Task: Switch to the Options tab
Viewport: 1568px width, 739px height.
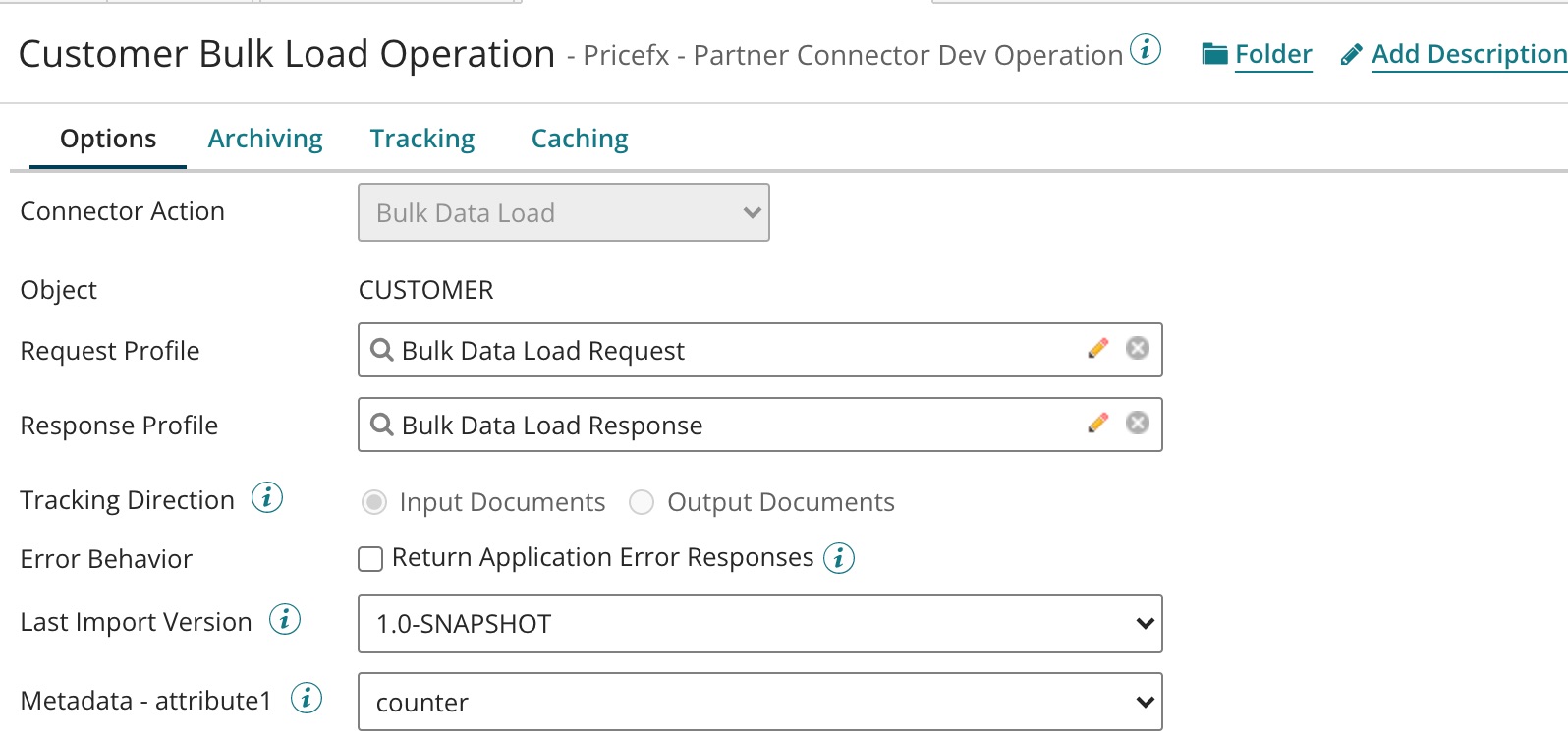Action: (x=108, y=139)
